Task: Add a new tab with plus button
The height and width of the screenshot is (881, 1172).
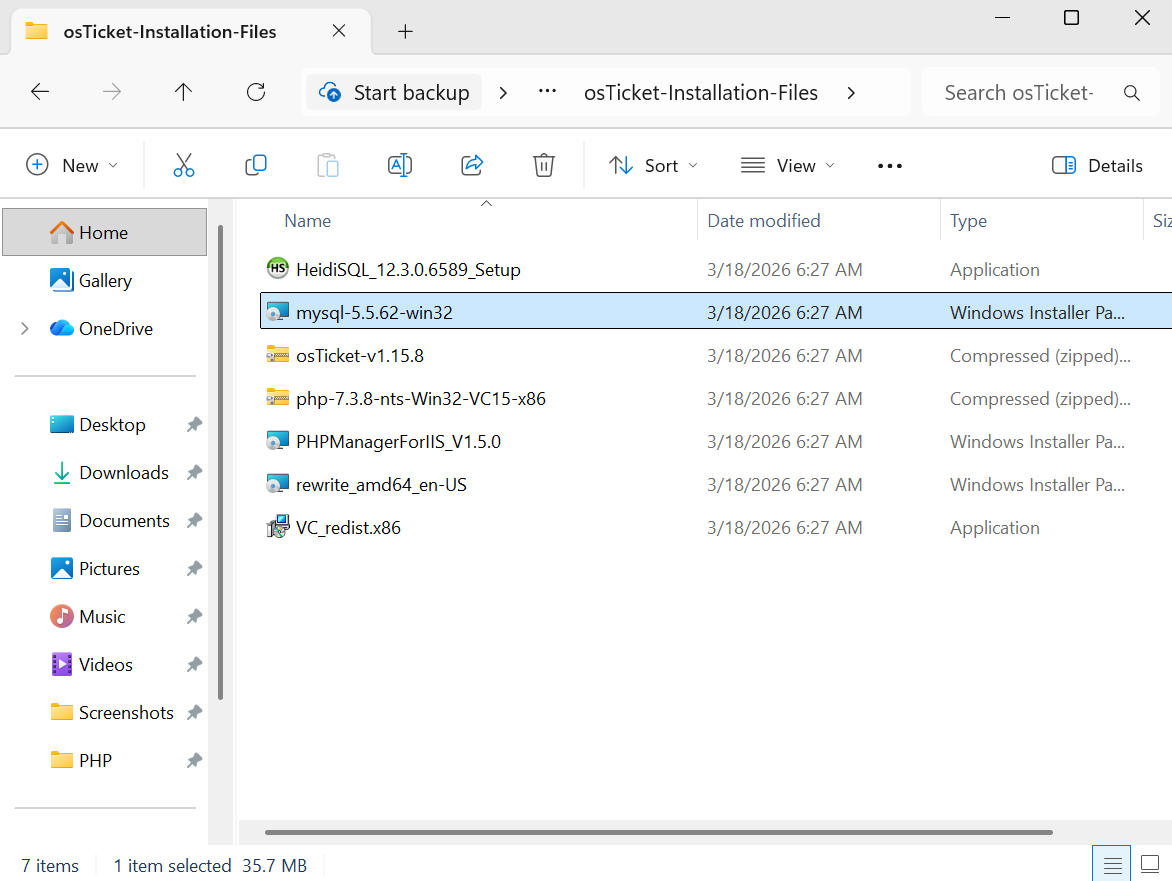Action: [x=405, y=31]
